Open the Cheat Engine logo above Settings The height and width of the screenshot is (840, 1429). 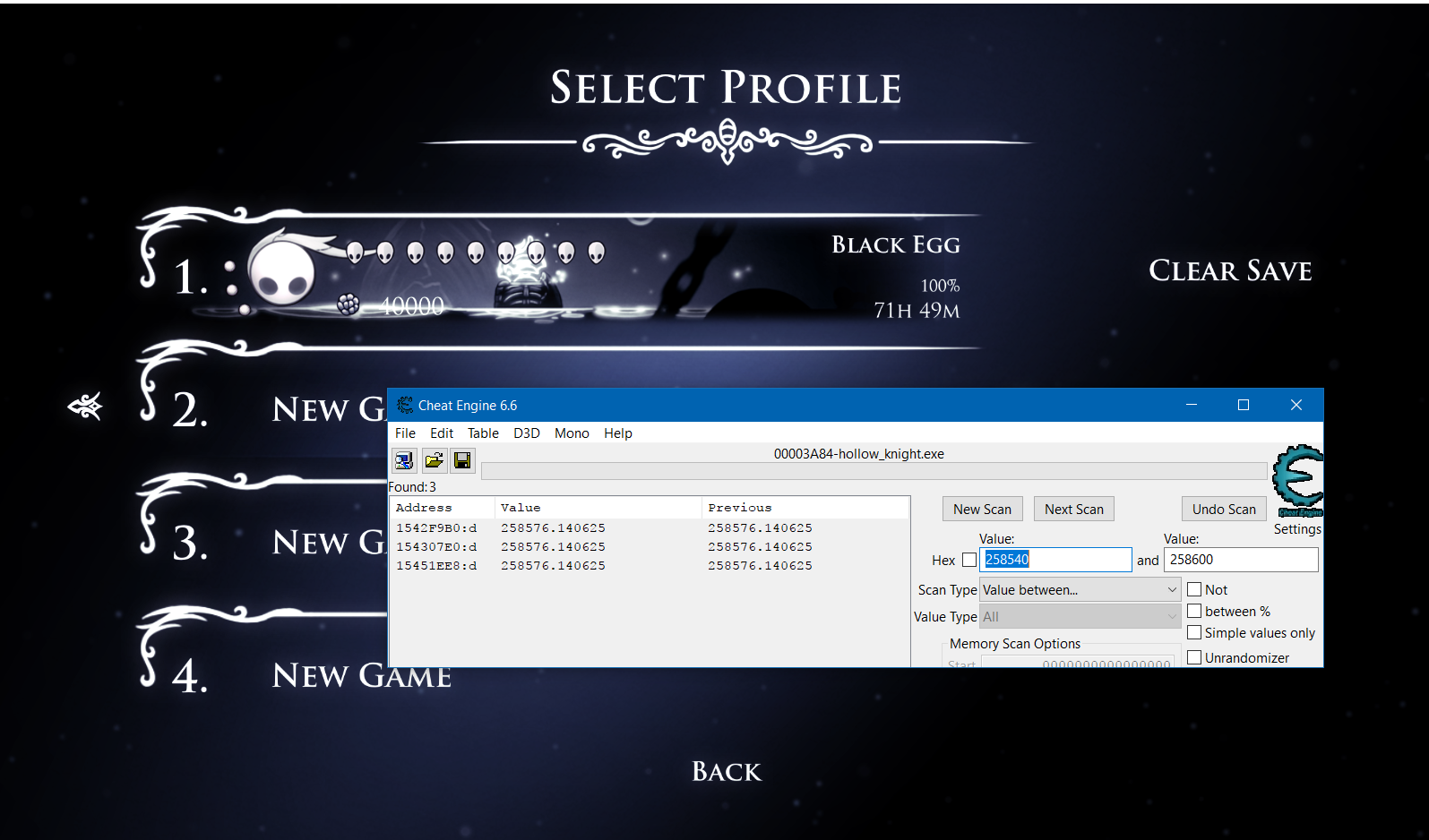pyautogui.click(x=1297, y=481)
